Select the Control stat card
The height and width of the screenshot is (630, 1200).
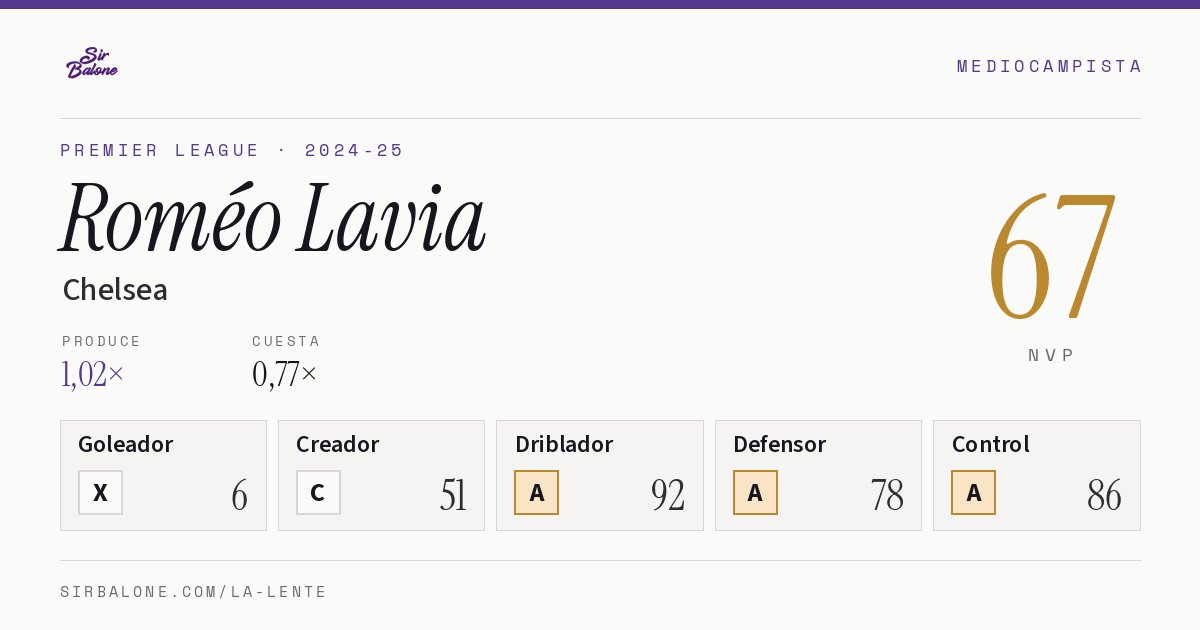click(1037, 475)
